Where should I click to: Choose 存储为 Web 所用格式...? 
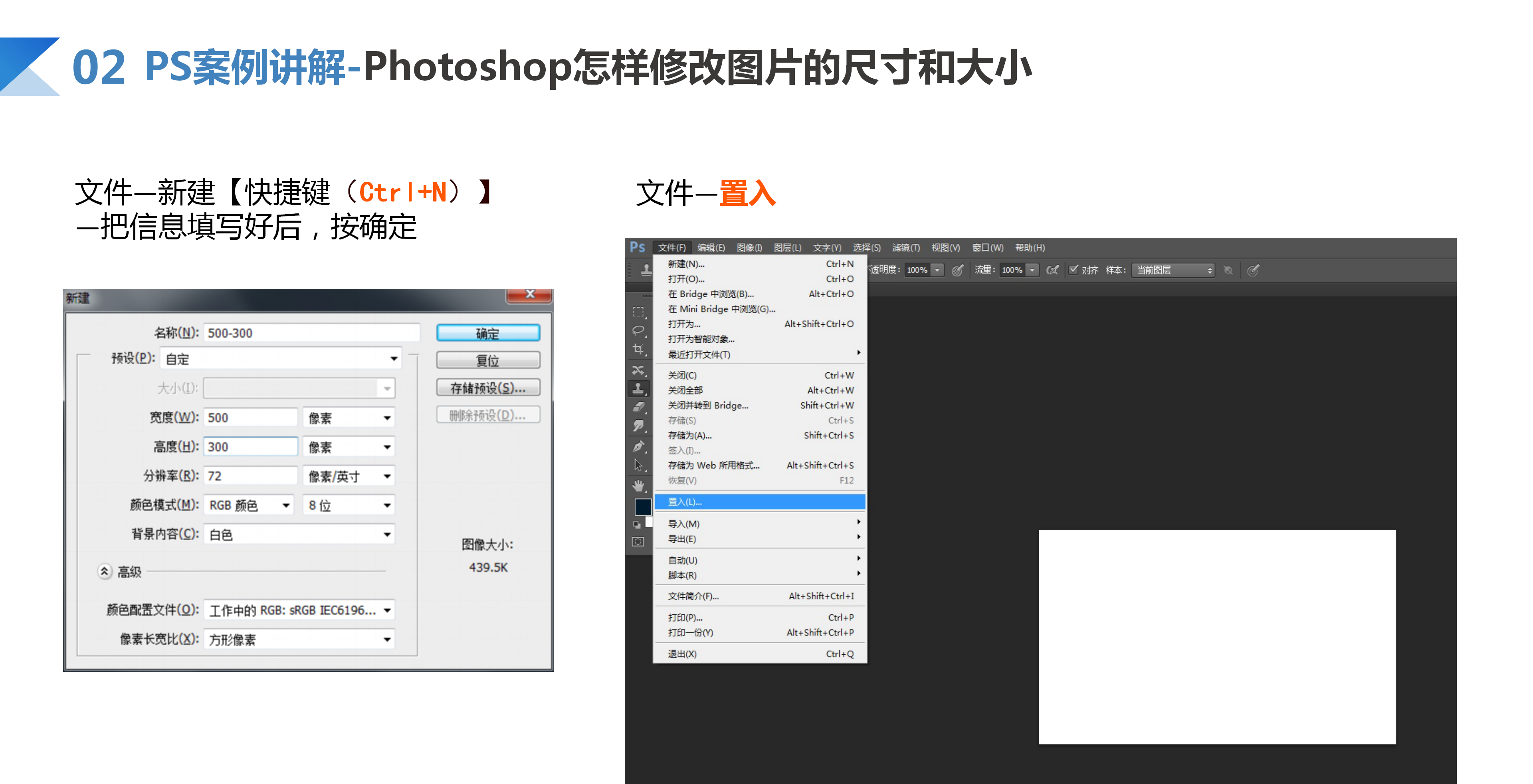pos(760,465)
